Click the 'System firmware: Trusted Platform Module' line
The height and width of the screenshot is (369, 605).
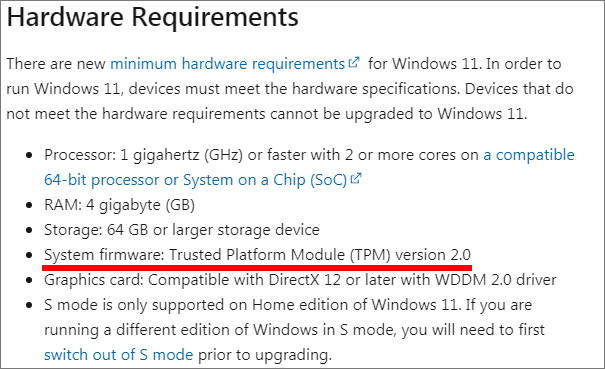click(257, 255)
